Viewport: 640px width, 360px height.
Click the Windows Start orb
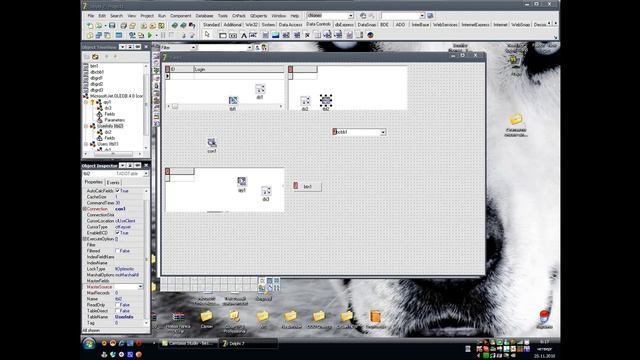(x=89, y=344)
